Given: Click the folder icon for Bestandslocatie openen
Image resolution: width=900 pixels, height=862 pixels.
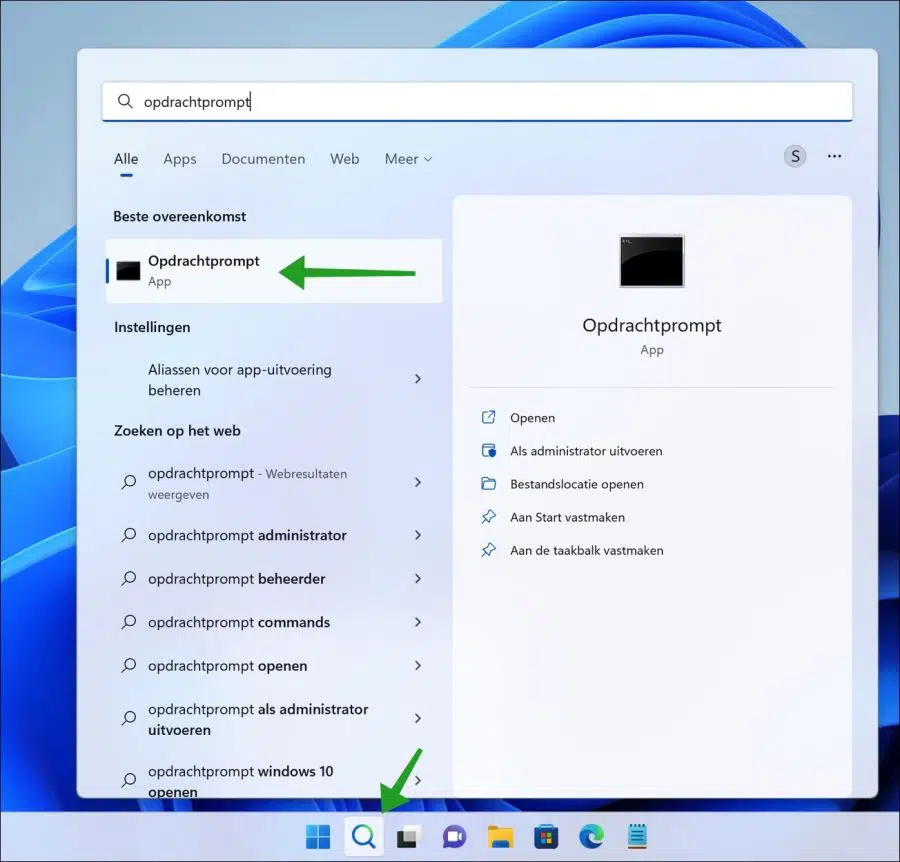Looking at the screenshot, I should point(488,484).
